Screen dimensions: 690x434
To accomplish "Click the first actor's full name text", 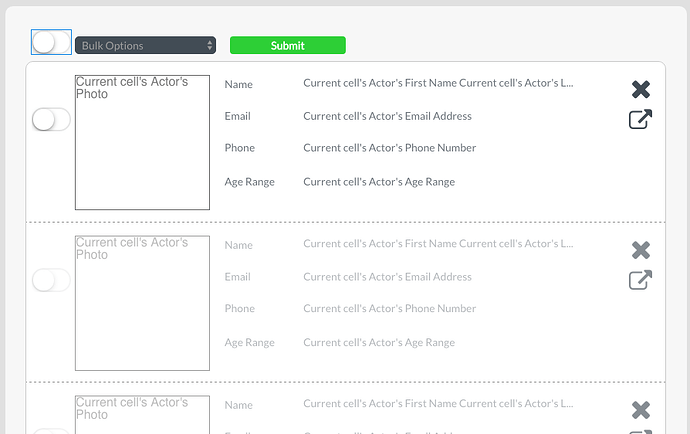I will (438, 83).
